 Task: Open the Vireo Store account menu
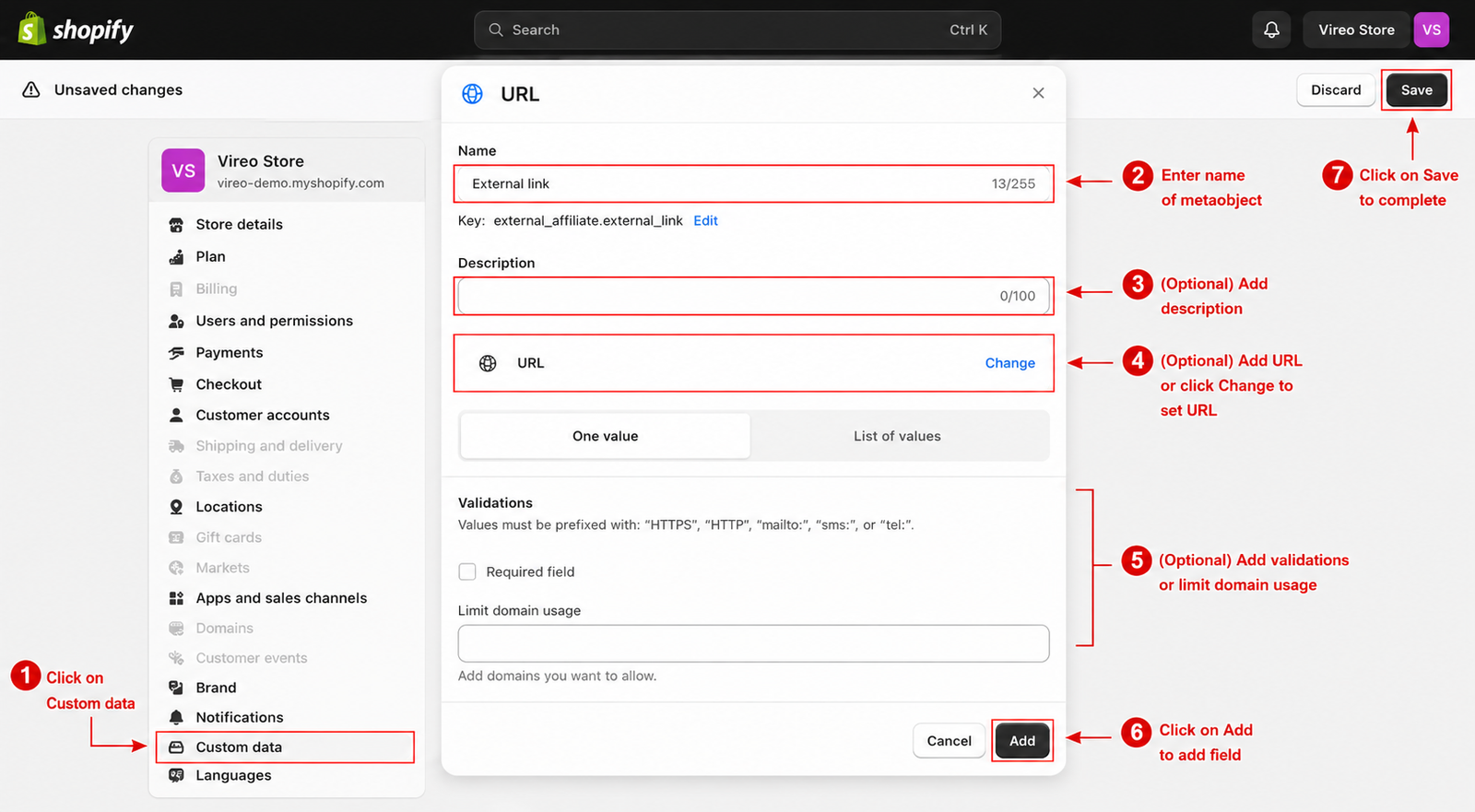[x=1356, y=29]
